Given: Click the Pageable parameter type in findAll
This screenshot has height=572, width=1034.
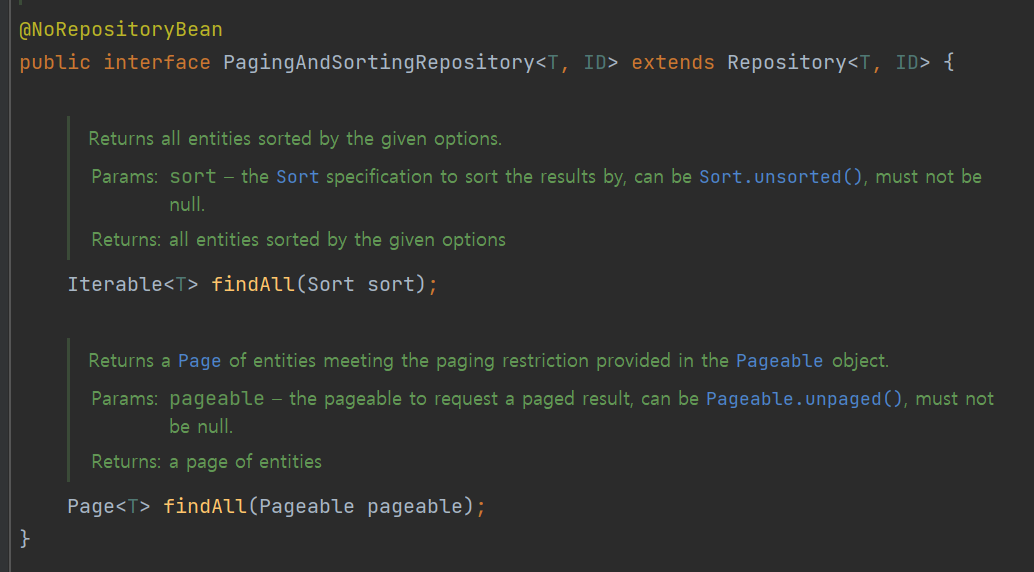Looking at the screenshot, I should 307,507.
